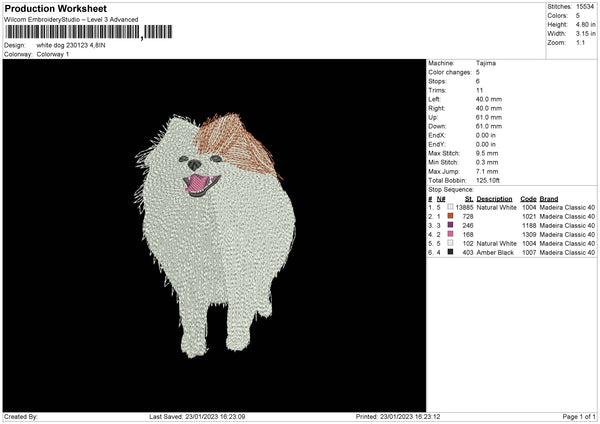
Task: Click the stitch count 13885
Action: pos(464,208)
